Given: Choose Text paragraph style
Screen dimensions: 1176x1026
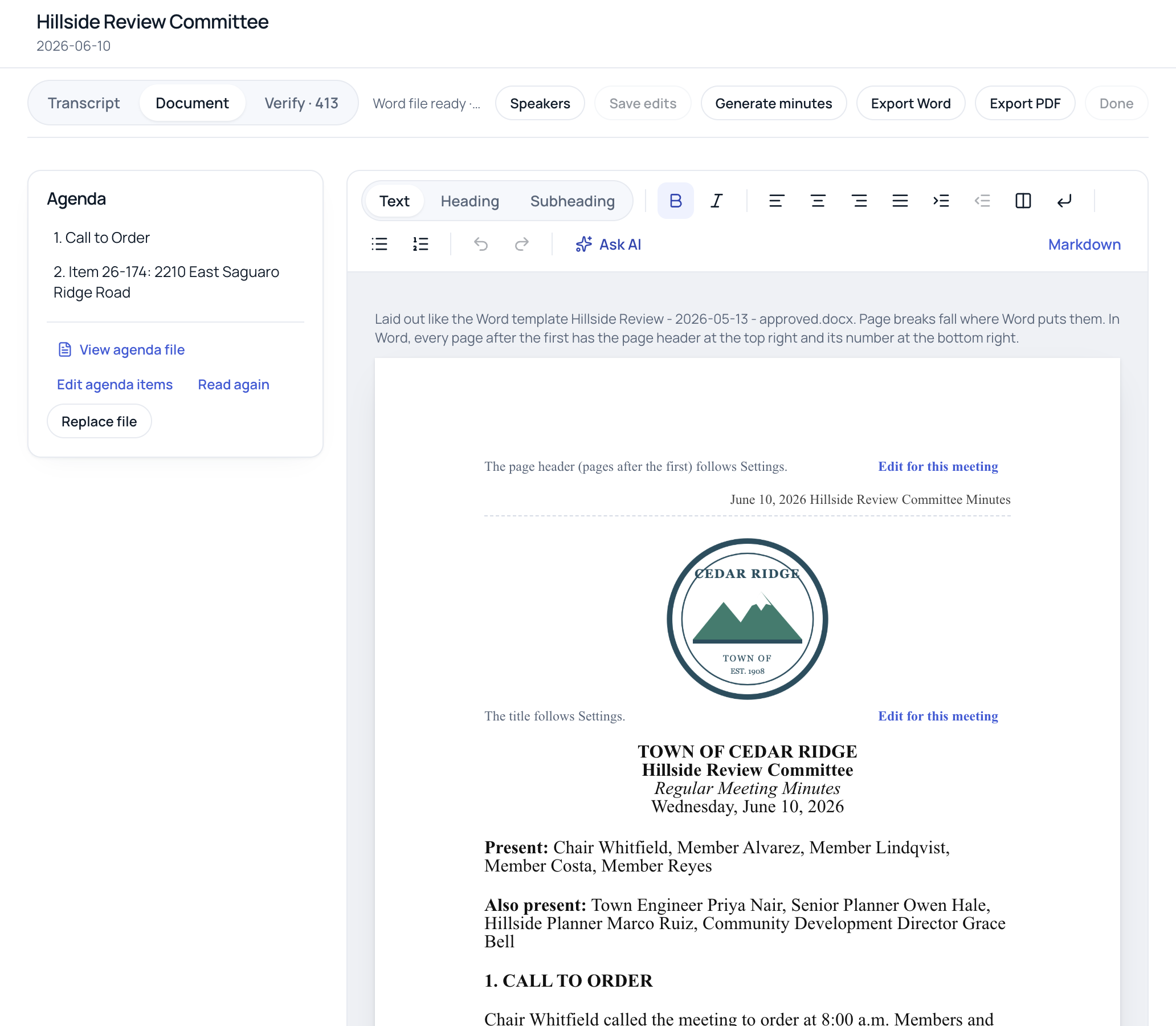Looking at the screenshot, I should 394,201.
